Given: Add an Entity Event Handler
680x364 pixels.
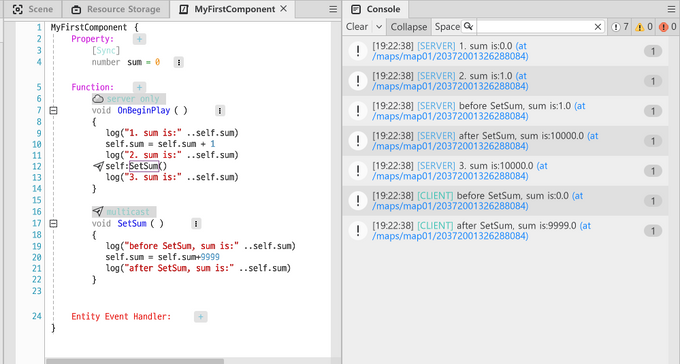Looking at the screenshot, I should (x=200, y=317).
